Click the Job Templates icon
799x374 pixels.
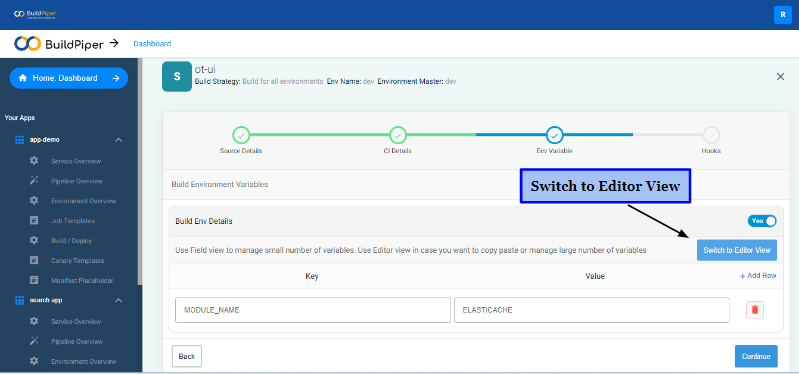(x=34, y=220)
